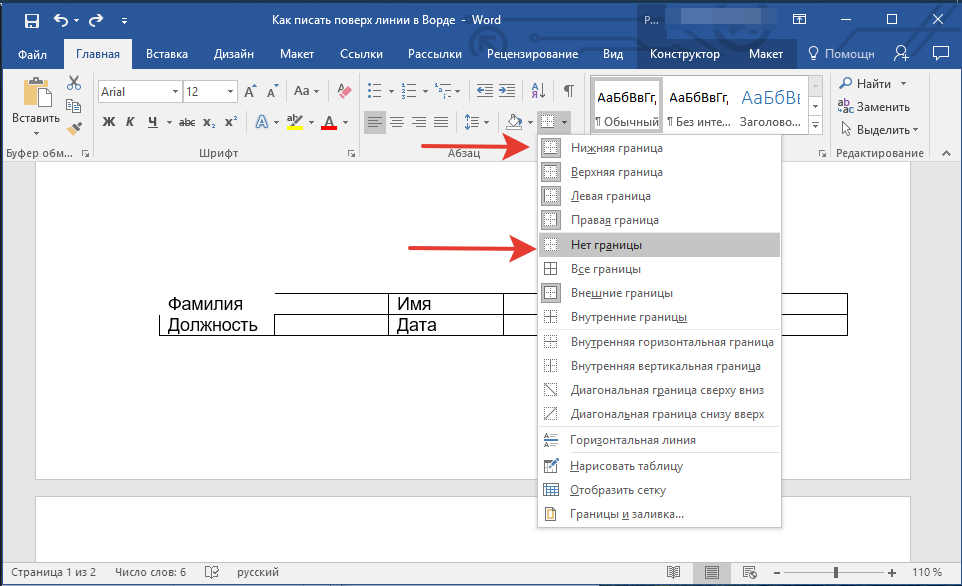Open Draw Table from borders menu
Viewport: 962px width, 586px height.
pos(626,465)
